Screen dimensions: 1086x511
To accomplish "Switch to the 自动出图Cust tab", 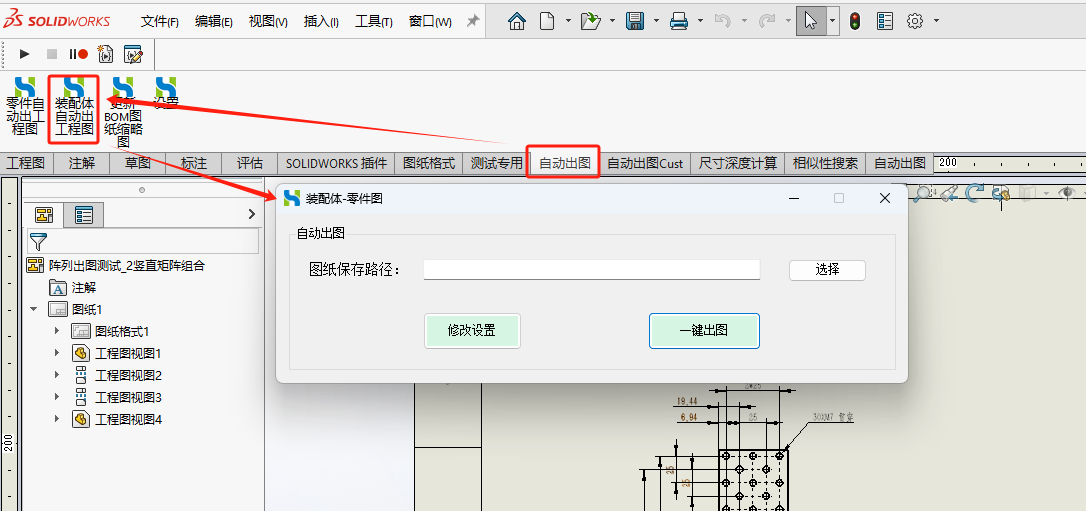I will click(x=645, y=163).
